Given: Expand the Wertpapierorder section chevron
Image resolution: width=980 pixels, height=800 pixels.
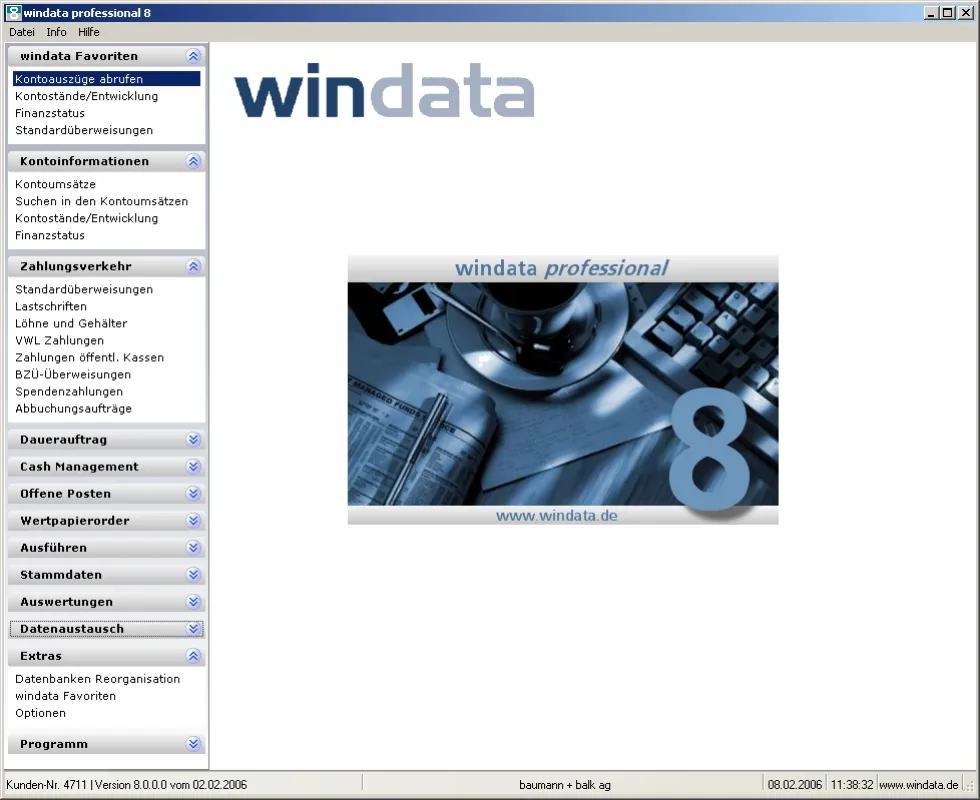Looking at the screenshot, I should tap(193, 521).
